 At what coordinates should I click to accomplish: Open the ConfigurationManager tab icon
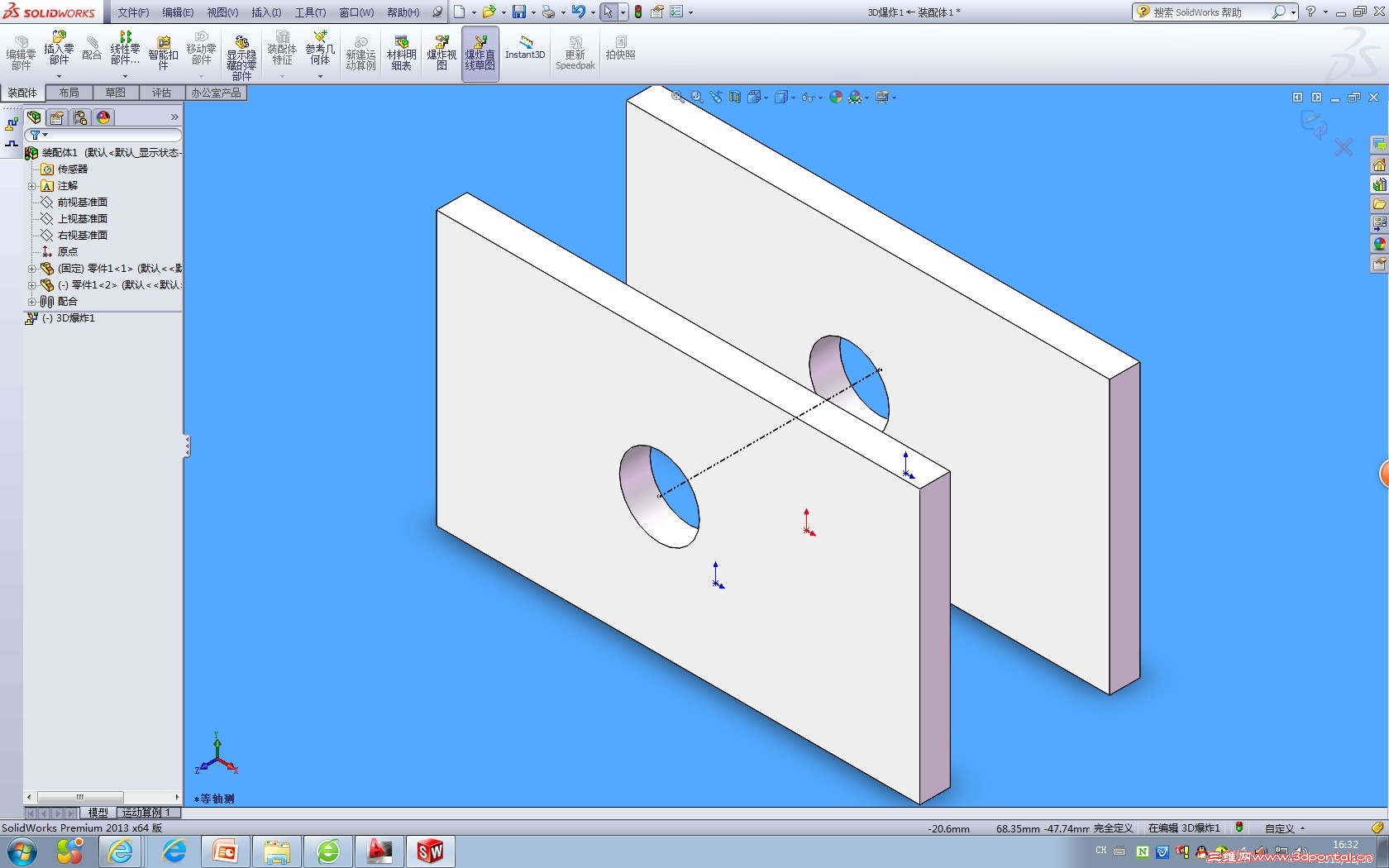(x=80, y=117)
